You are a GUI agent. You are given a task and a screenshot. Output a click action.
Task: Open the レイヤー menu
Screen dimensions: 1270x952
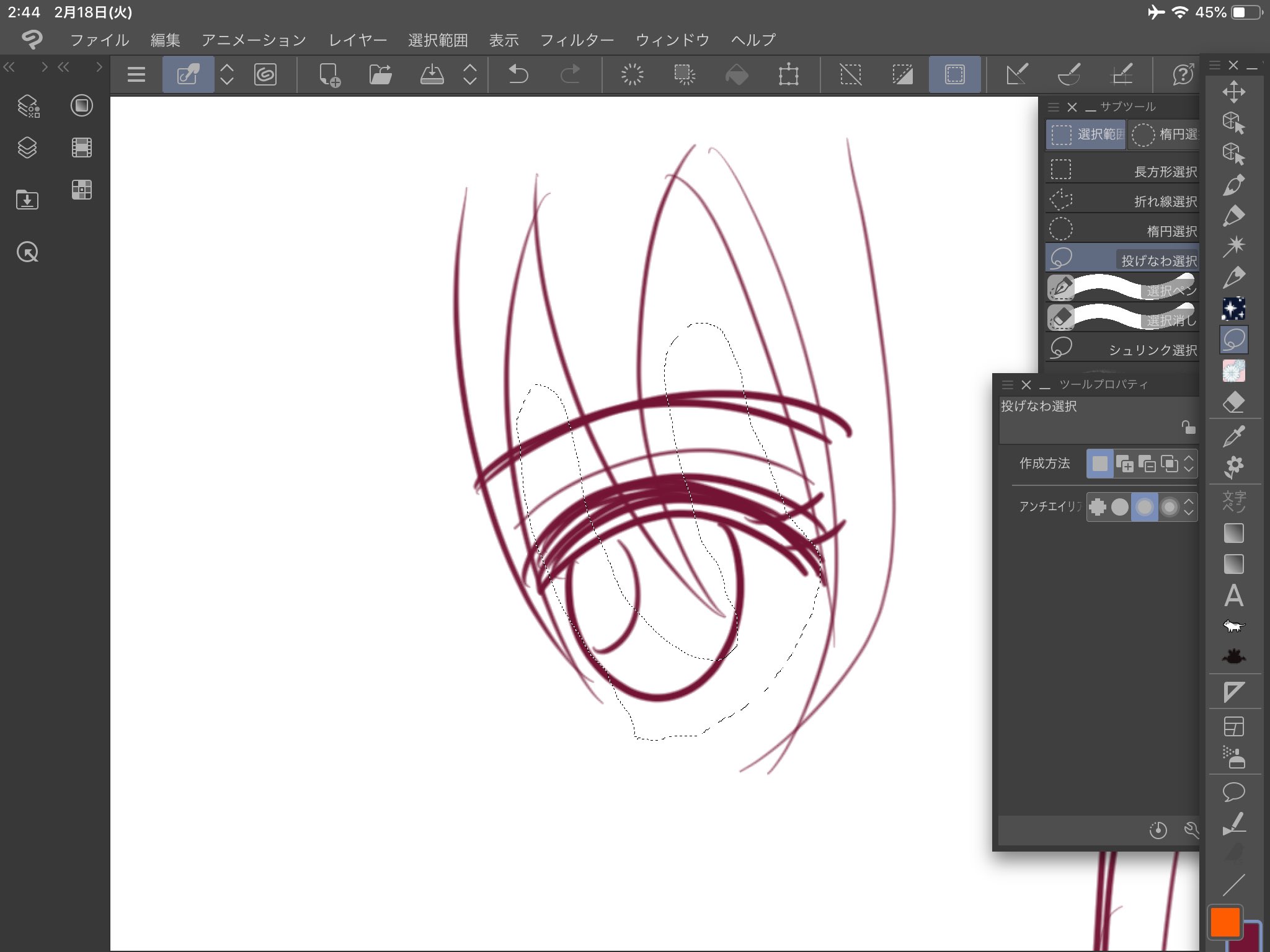(x=358, y=40)
